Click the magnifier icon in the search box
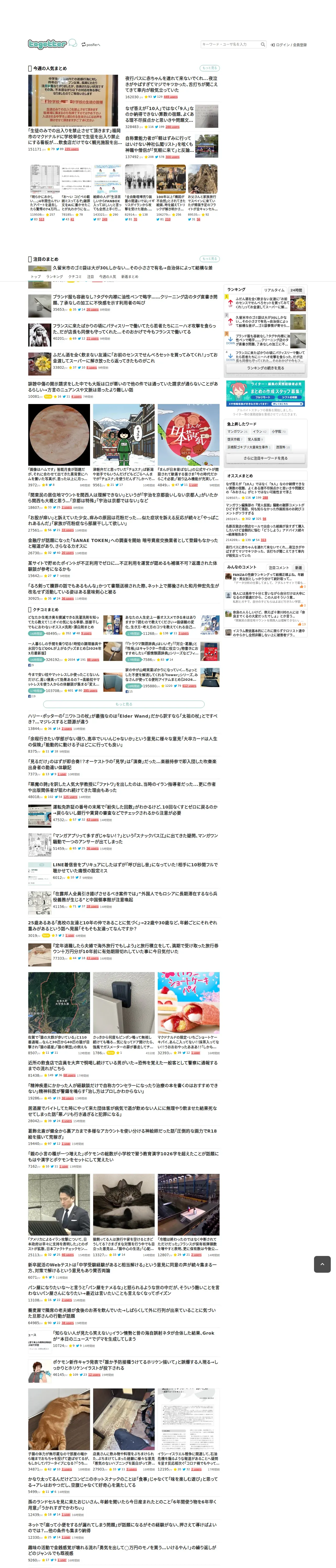The image size is (336, 1568). click(263, 44)
